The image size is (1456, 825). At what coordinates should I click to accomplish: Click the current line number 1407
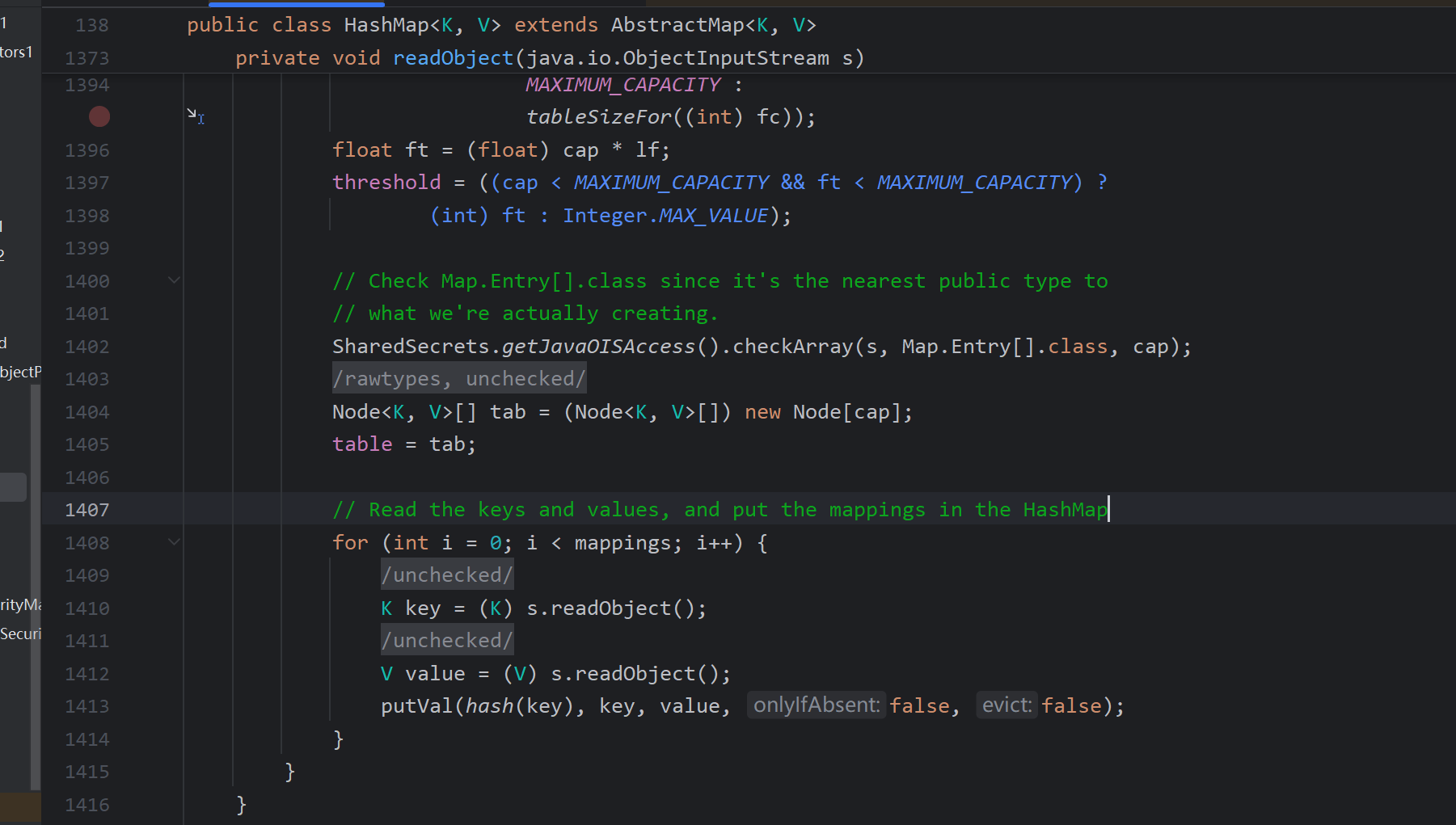pos(87,510)
